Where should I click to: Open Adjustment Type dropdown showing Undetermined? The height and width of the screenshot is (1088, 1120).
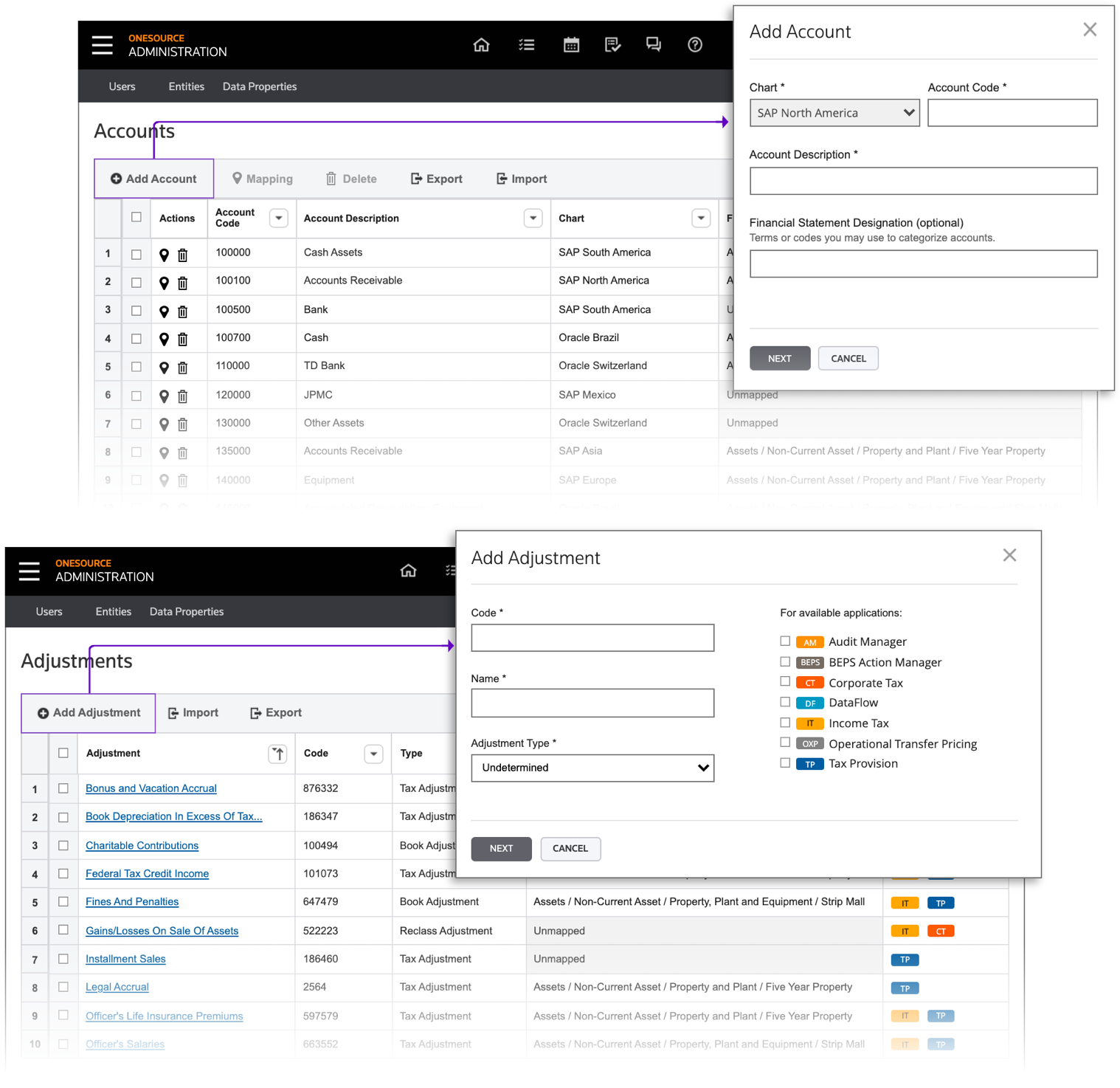[592, 768]
